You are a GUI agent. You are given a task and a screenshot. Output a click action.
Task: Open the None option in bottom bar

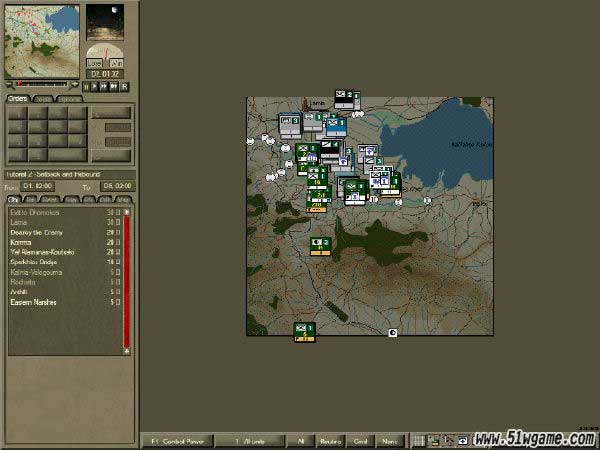click(x=390, y=441)
